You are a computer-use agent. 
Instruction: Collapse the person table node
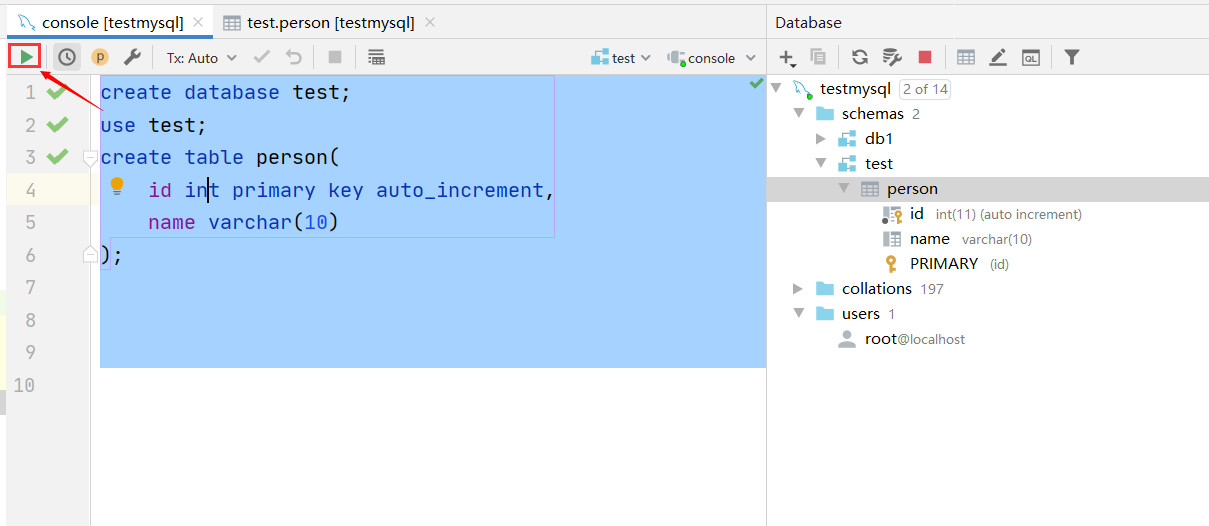844,189
